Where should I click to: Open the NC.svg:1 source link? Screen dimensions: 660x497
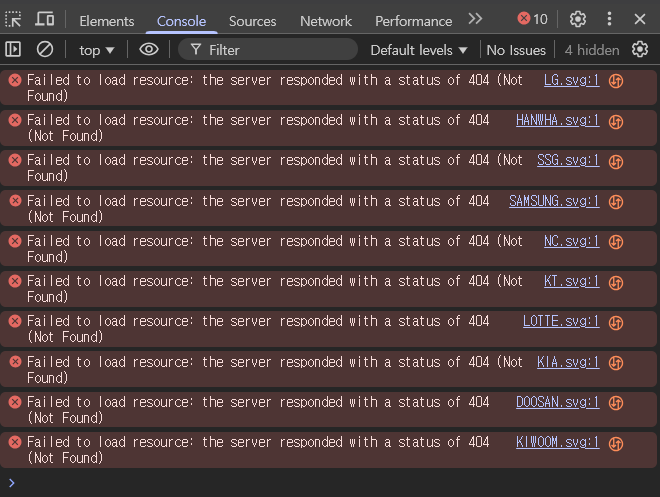pyautogui.click(x=571, y=241)
